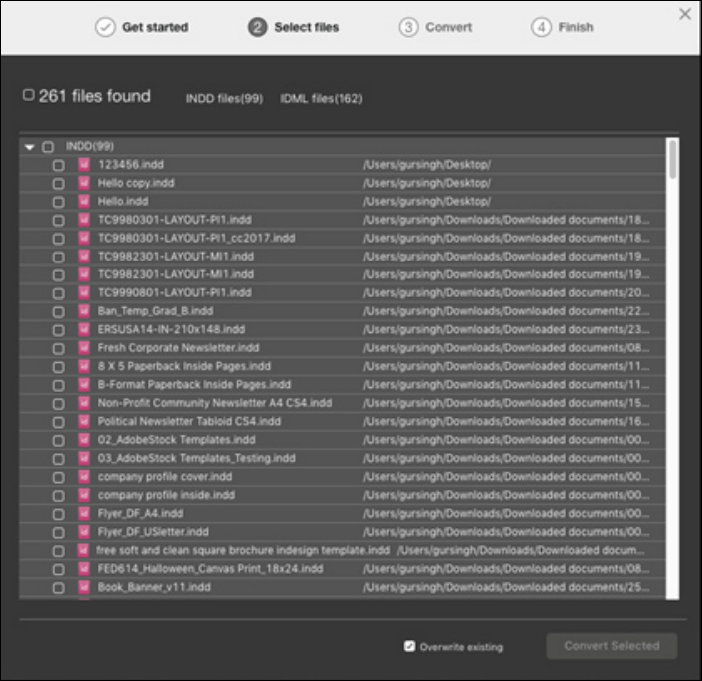Click the Convert Selected button

click(612, 646)
